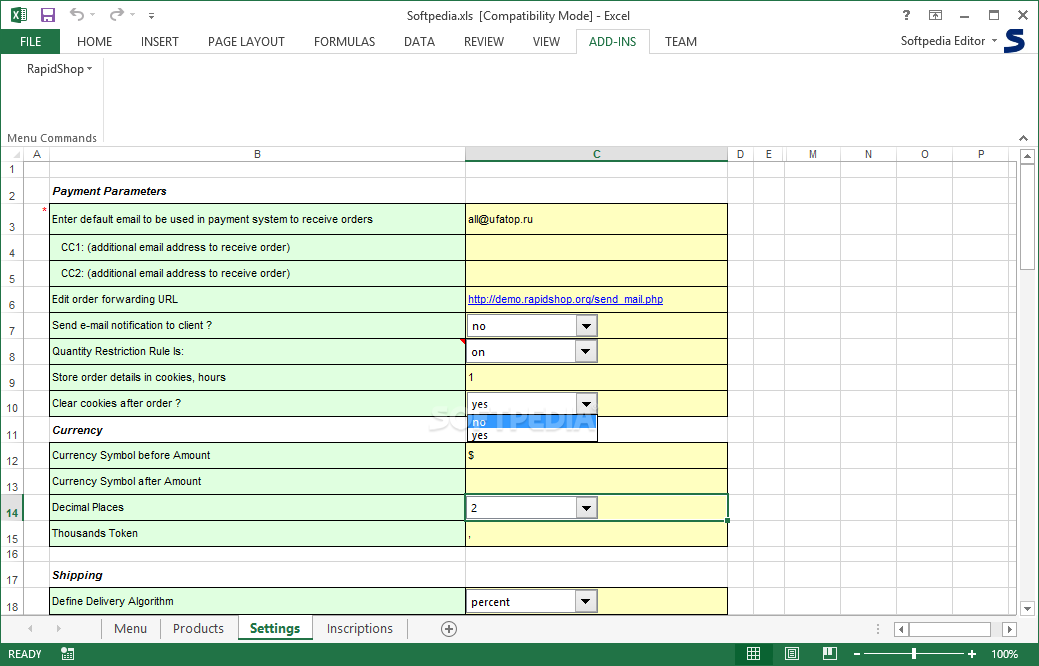Image resolution: width=1039 pixels, height=666 pixels.
Task: Switch to Page Layout view icon
Action: [791, 654]
